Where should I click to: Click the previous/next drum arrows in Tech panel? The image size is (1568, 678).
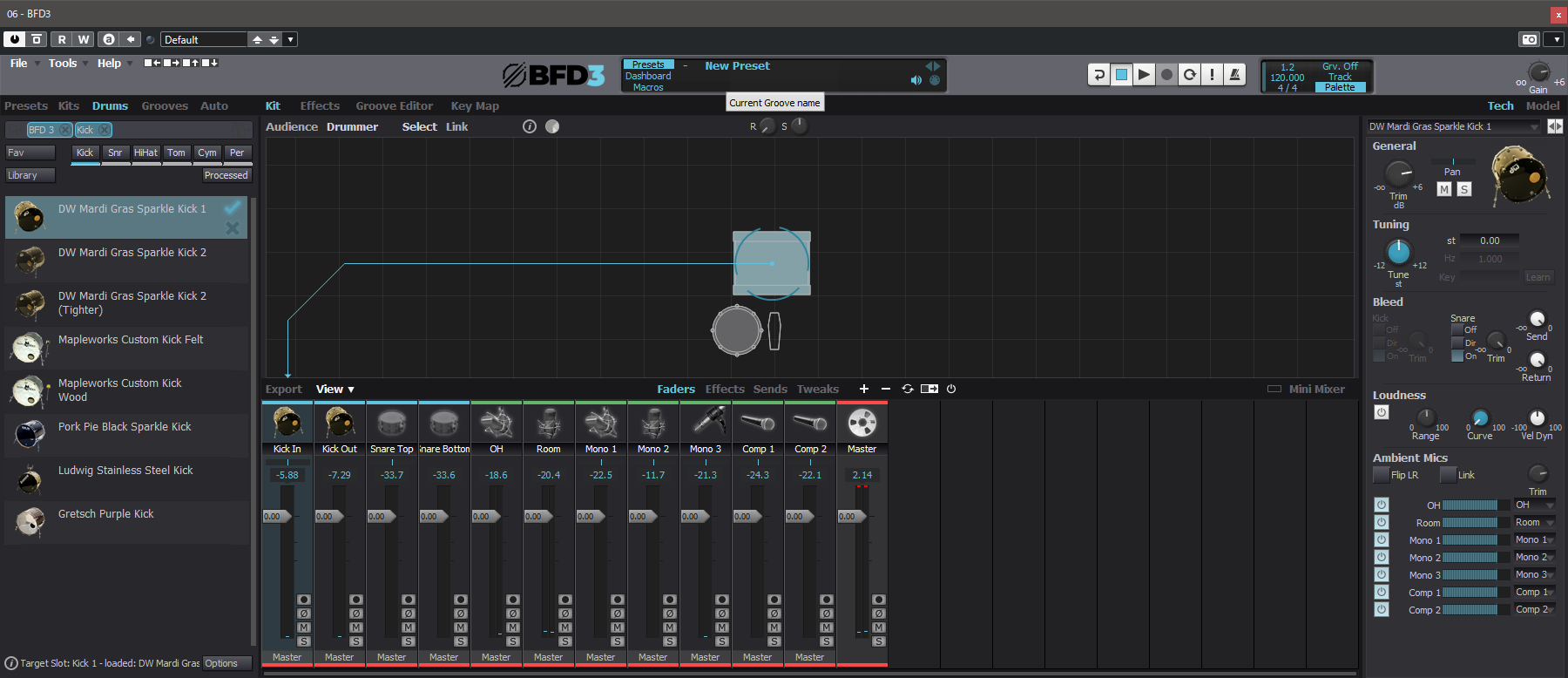tap(1555, 126)
